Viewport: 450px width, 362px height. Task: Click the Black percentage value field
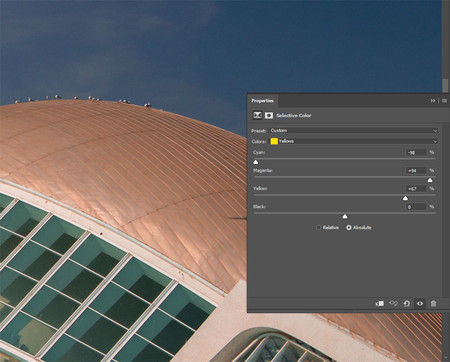[416, 207]
